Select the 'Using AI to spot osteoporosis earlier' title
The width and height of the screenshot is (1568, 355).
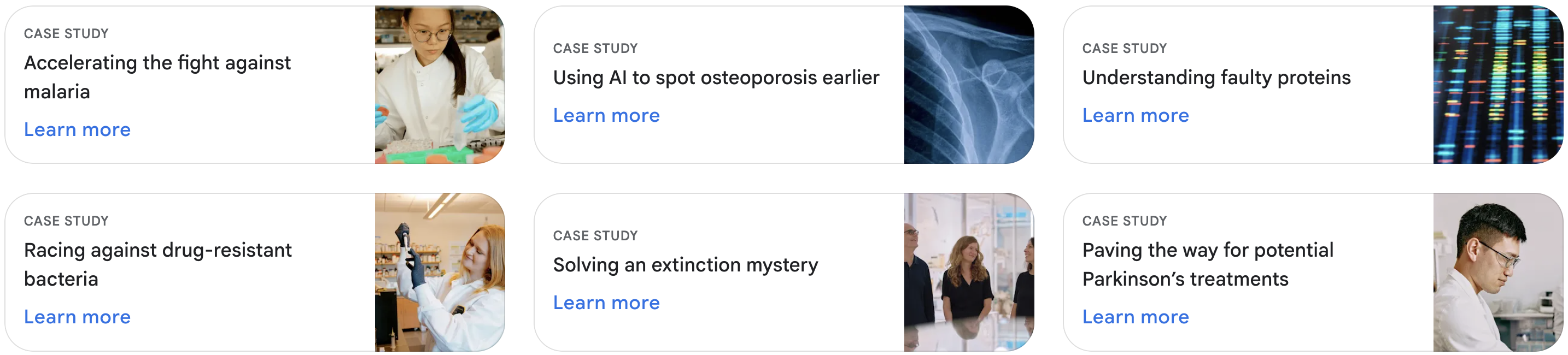coord(716,78)
